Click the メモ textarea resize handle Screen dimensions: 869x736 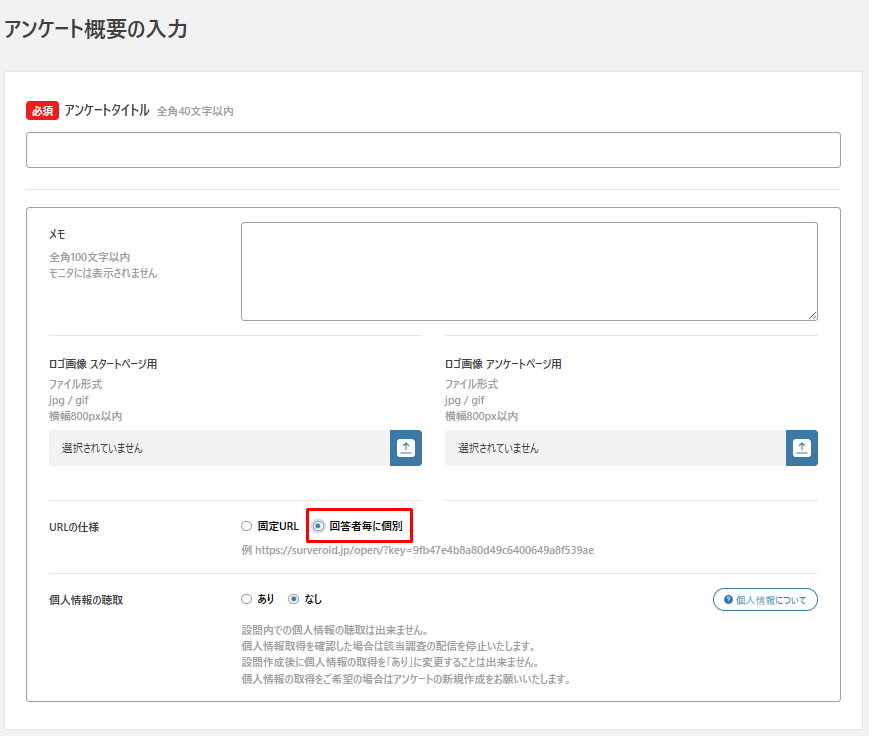point(812,315)
